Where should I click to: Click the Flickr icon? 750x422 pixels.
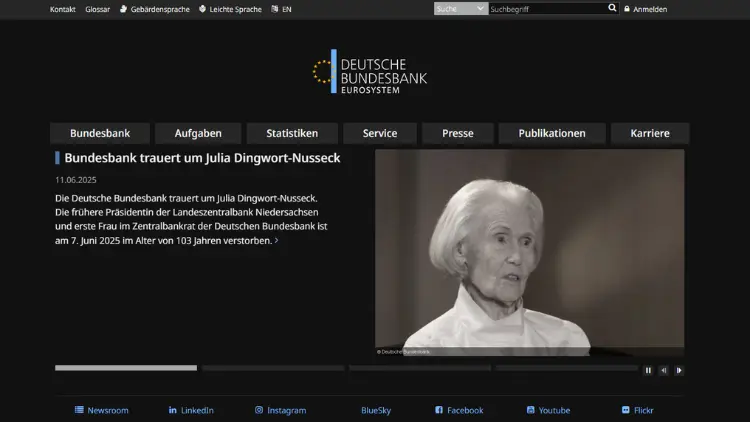626,410
